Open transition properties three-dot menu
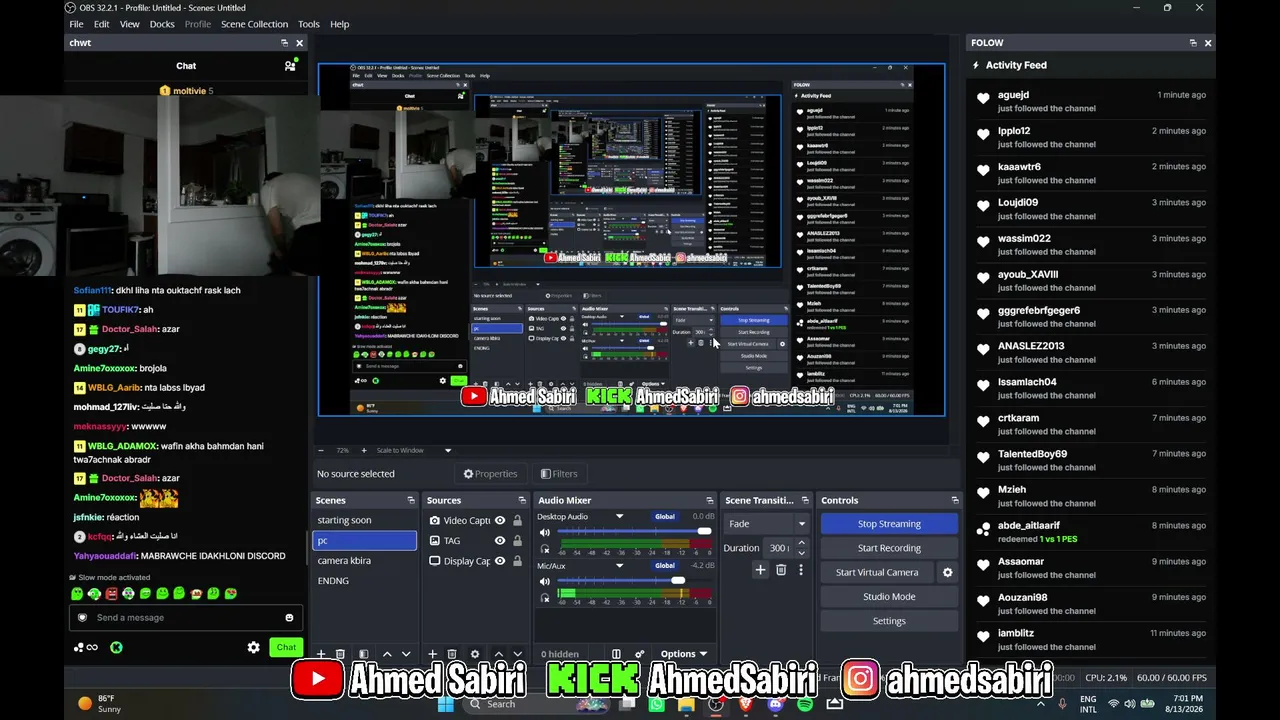Viewport: 1280px width, 720px height. coord(800,570)
